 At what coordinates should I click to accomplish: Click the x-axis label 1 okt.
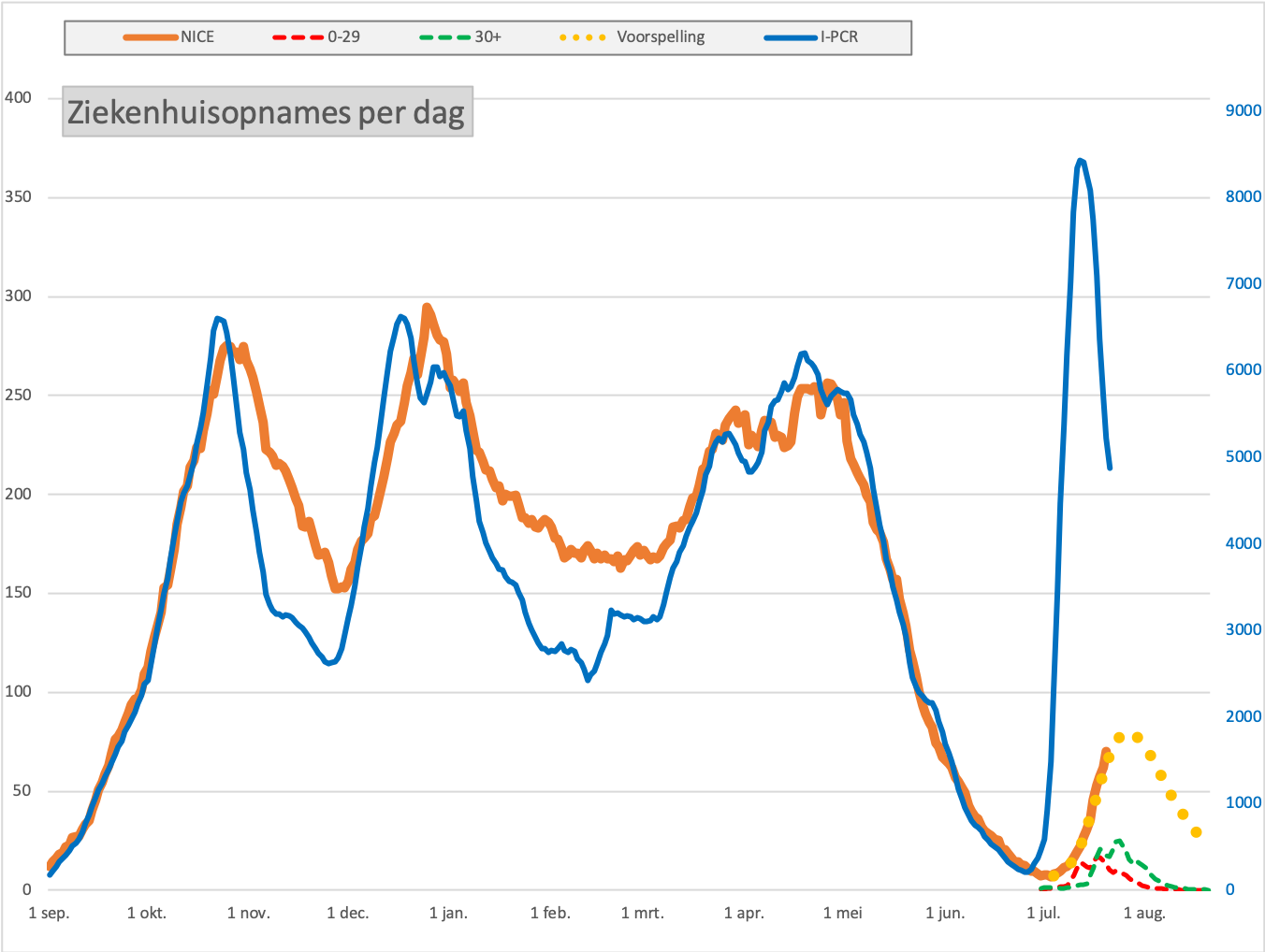coord(147,913)
